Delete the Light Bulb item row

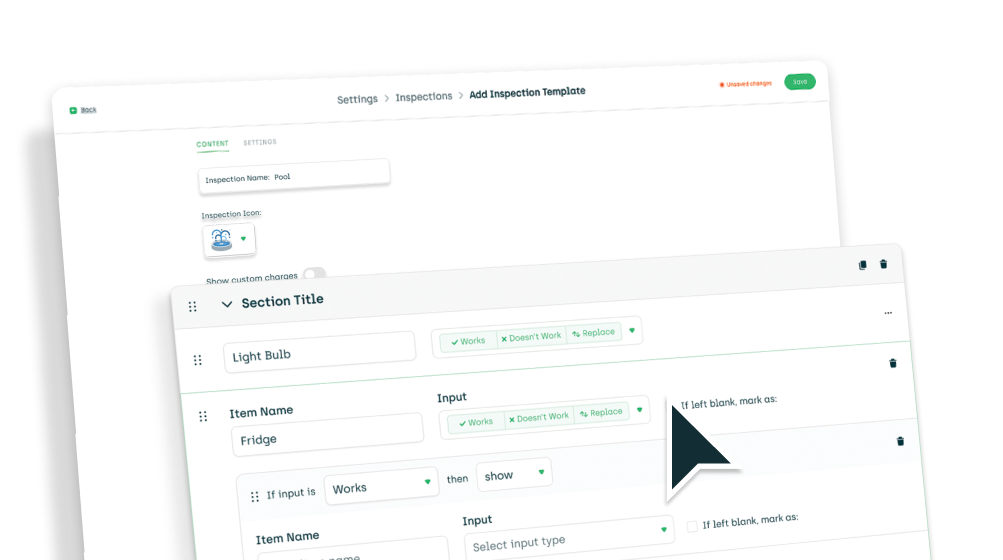[893, 363]
